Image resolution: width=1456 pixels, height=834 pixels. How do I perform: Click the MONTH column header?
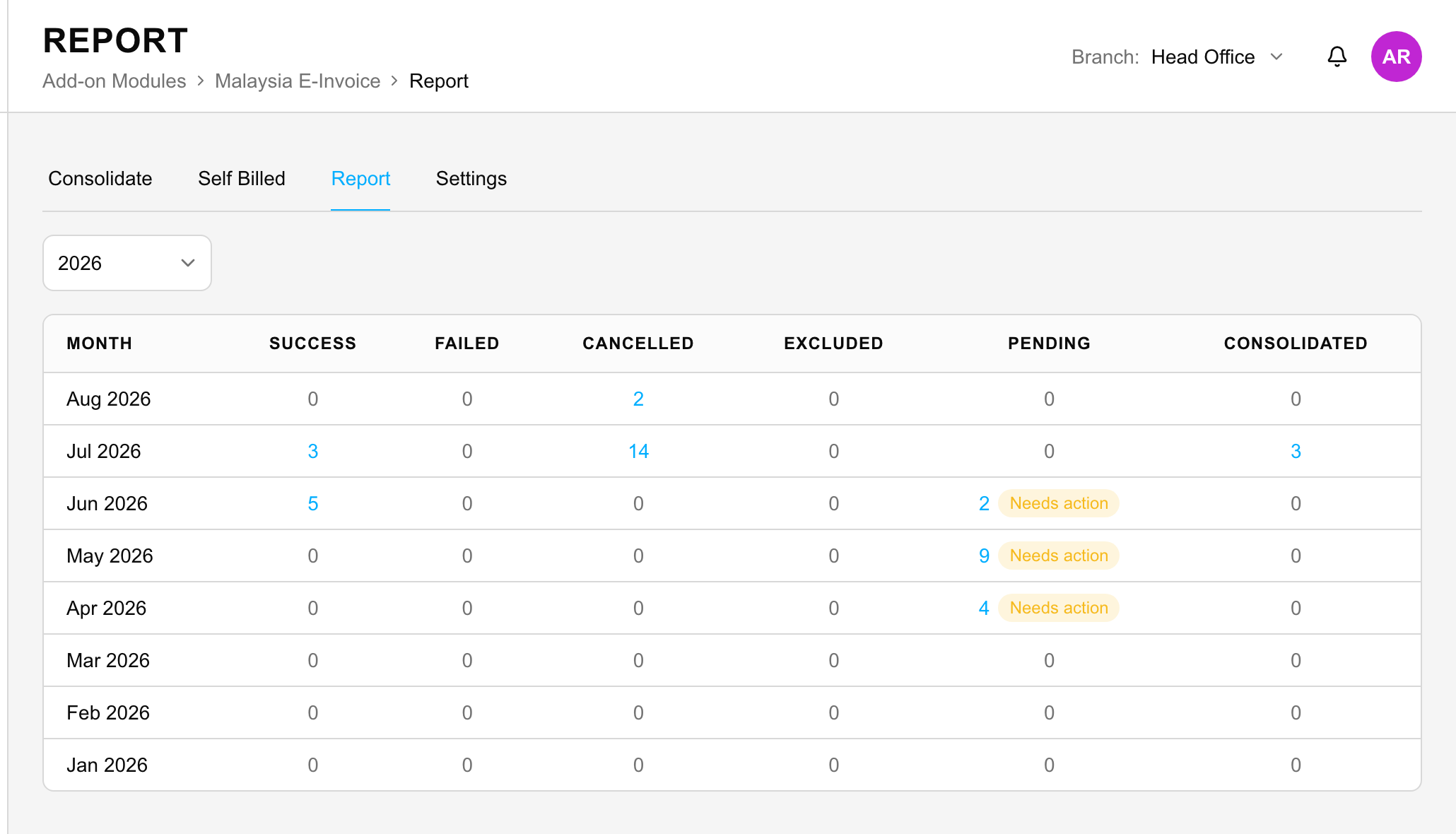[x=100, y=343]
